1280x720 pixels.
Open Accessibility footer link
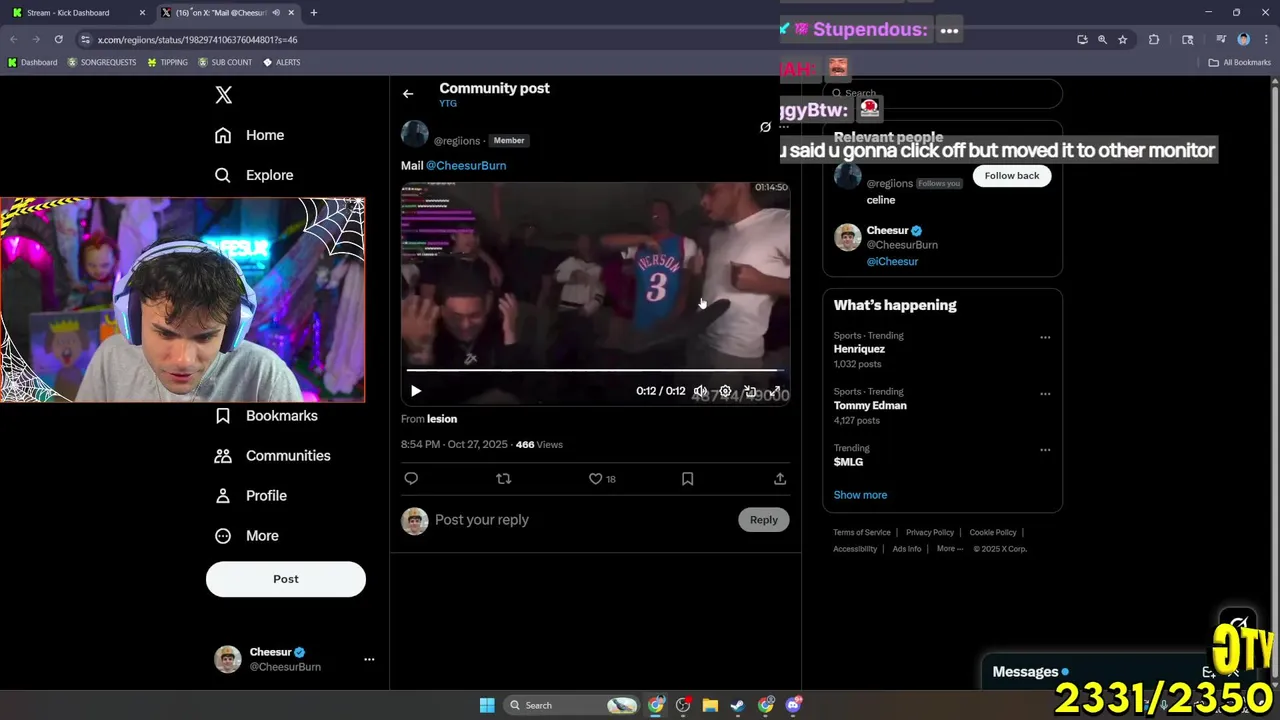pyautogui.click(x=855, y=549)
